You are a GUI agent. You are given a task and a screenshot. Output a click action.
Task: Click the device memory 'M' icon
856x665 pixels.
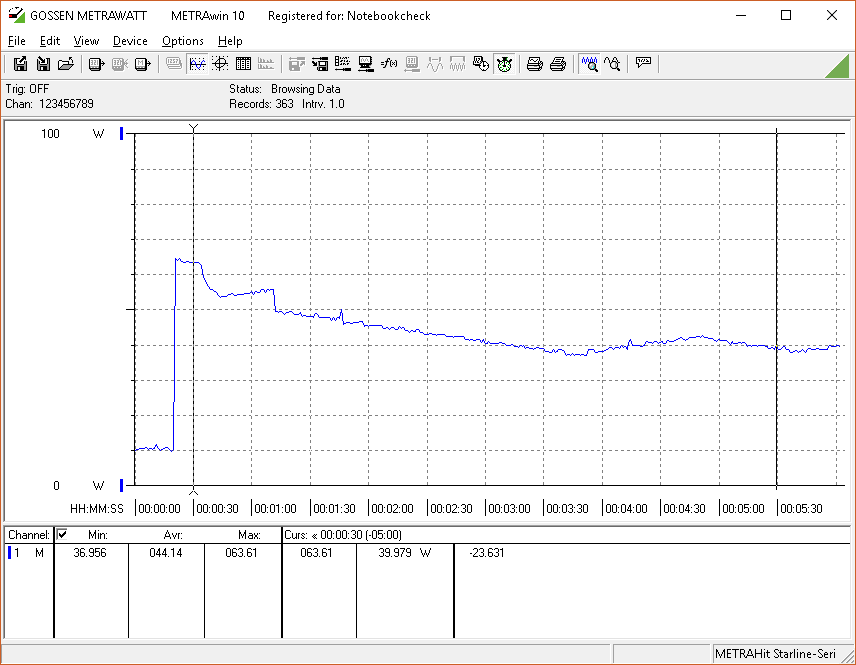tap(142, 64)
